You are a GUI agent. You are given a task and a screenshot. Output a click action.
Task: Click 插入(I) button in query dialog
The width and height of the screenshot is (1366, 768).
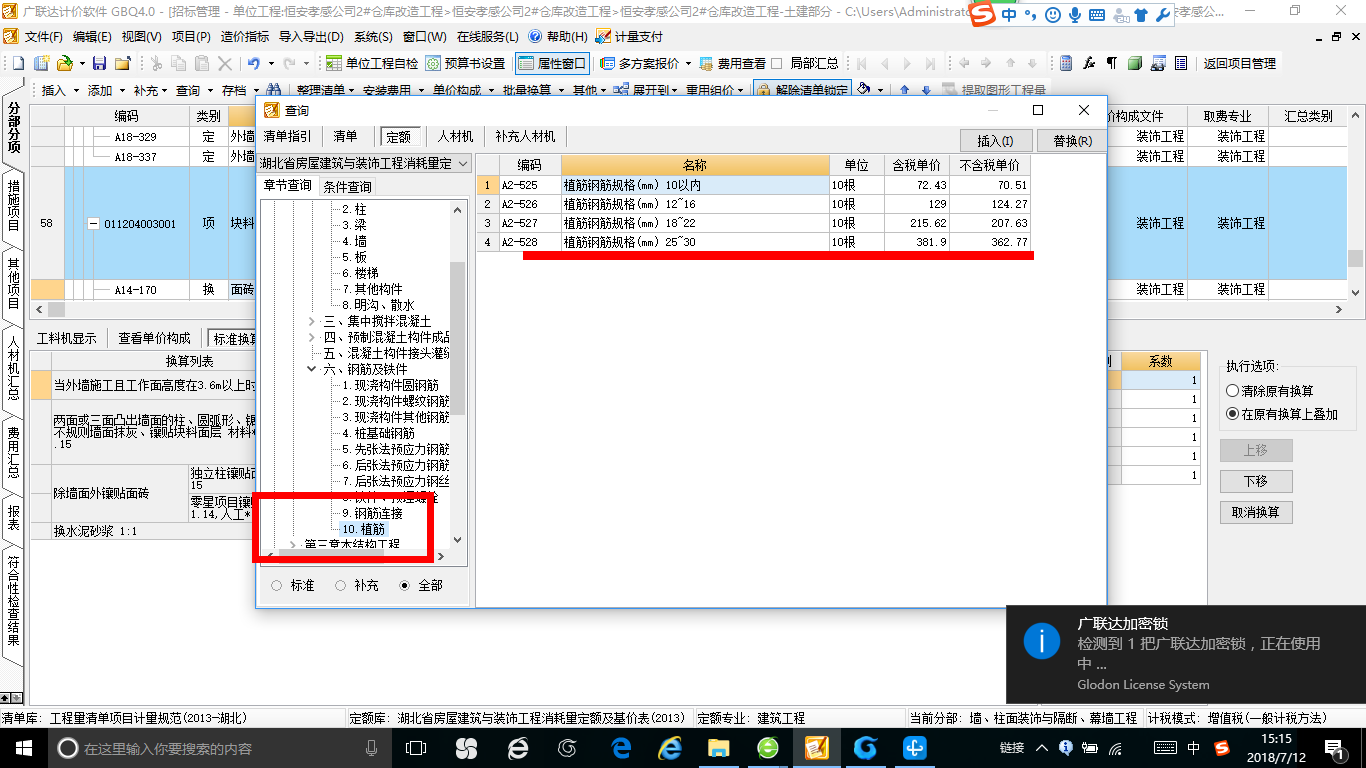(995, 141)
